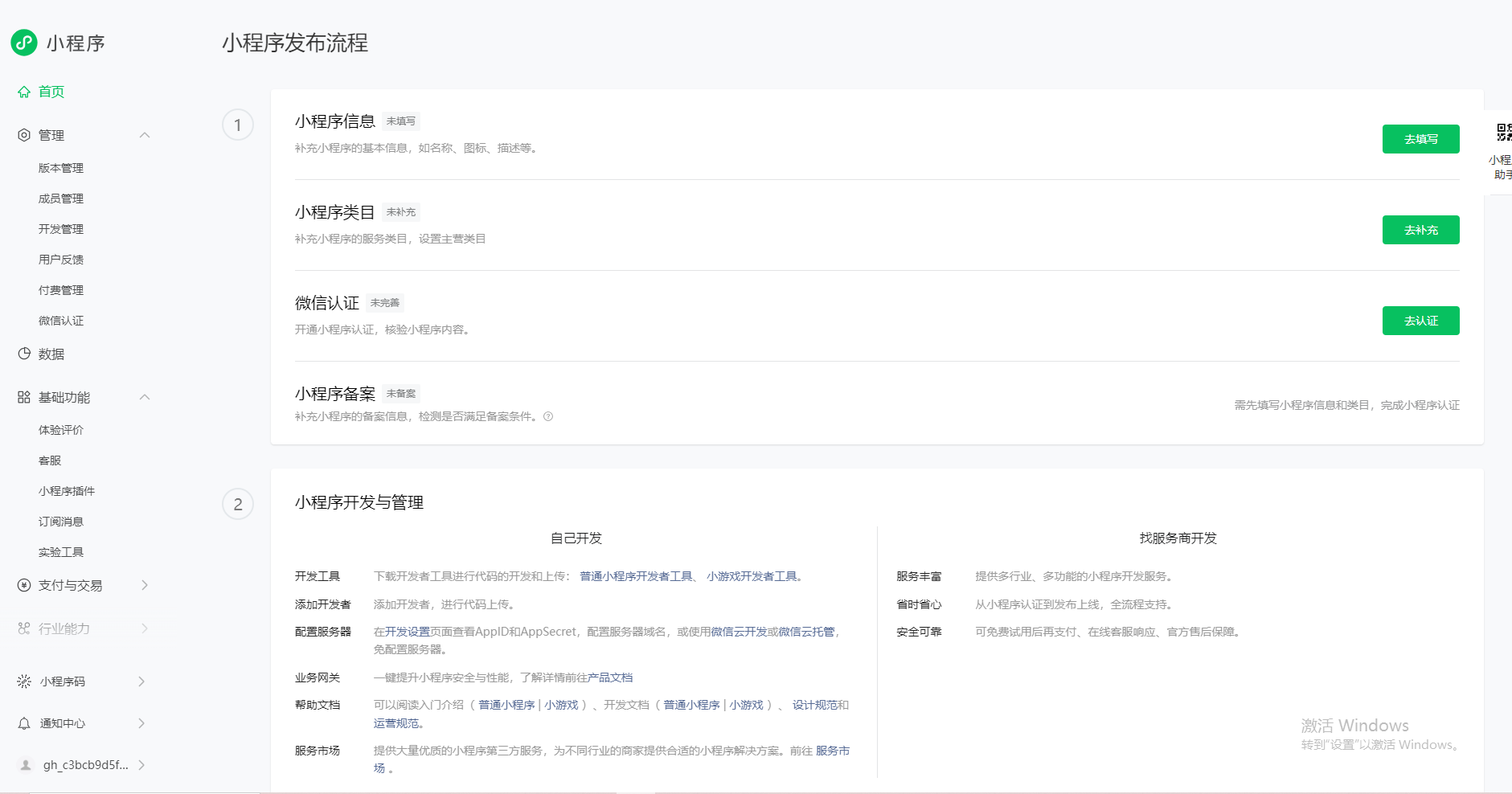
Task: Open the 产品文档 link for 业务网关
Action: (610, 677)
